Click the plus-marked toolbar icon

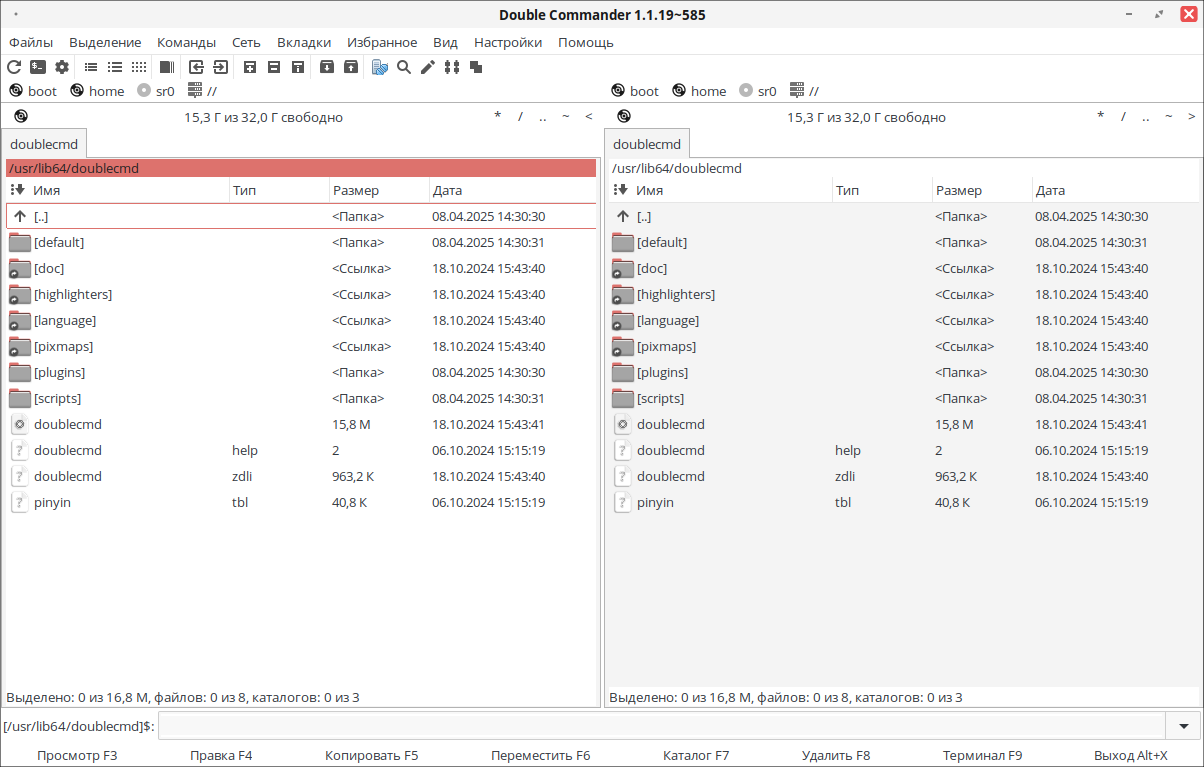tap(250, 67)
